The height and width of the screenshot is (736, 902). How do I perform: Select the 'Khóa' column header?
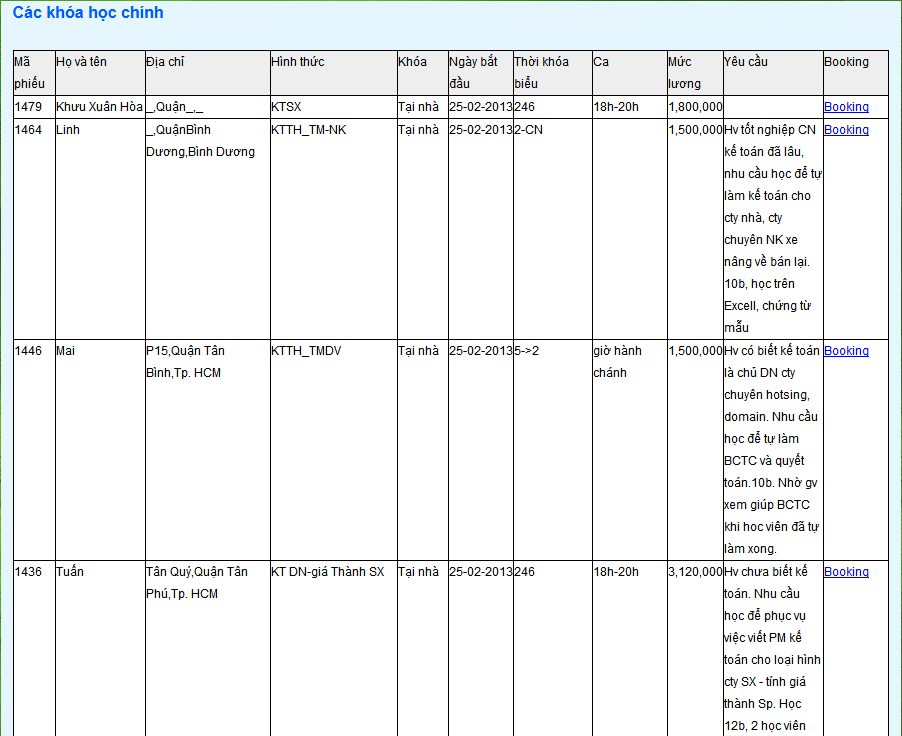[x=412, y=62]
